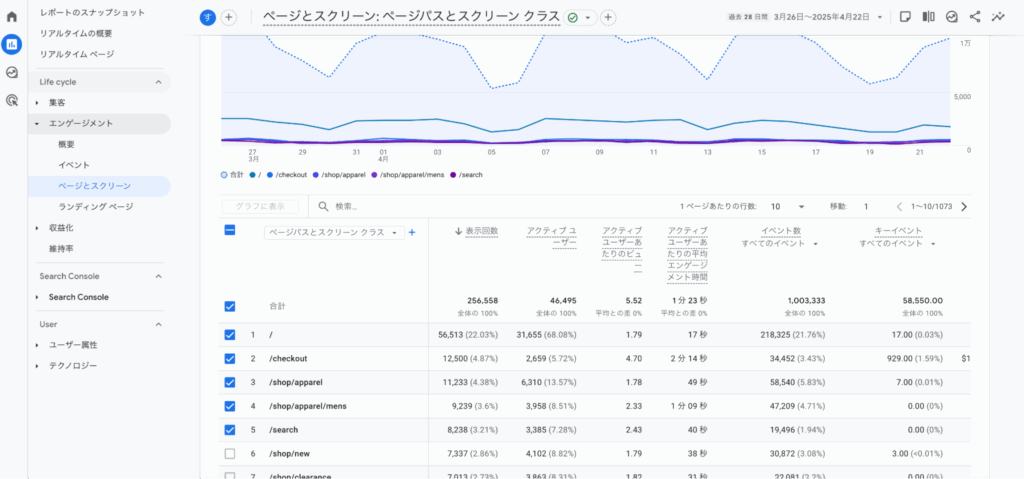Collapse the エンゲージメント menu
The width and height of the screenshot is (1024, 479).
(x=37, y=124)
